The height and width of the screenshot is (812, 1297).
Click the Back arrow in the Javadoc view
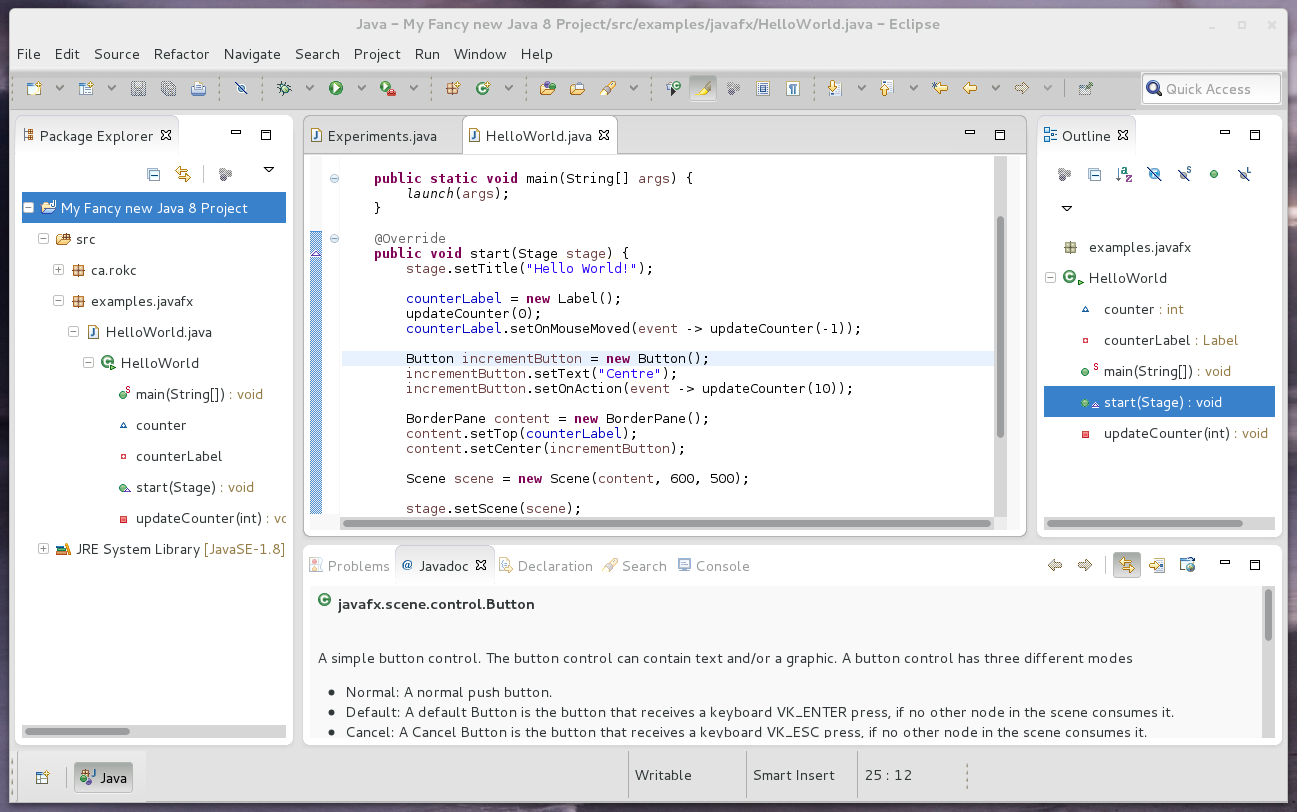pos(1055,565)
